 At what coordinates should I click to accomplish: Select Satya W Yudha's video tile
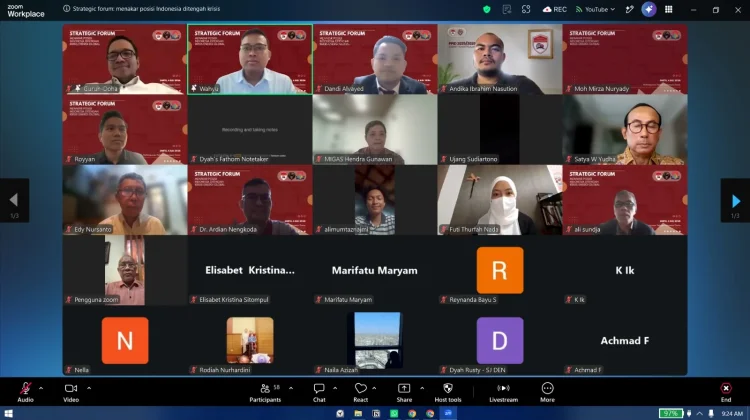coord(625,130)
